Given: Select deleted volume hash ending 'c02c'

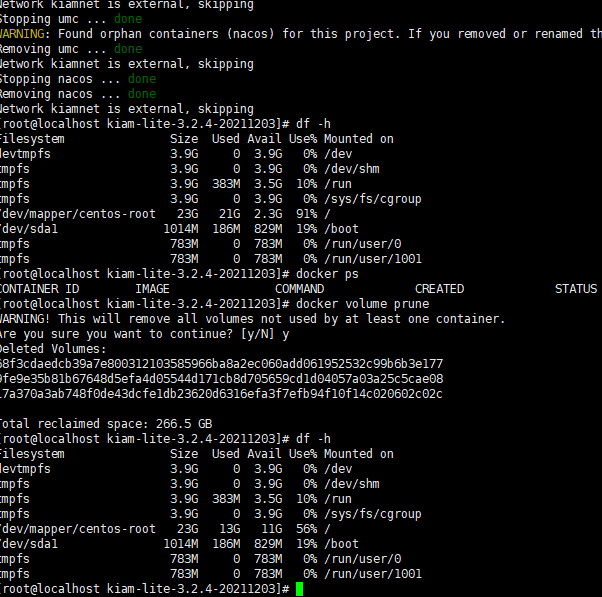Looking at the screenshot, I should (x=222, y=394).
